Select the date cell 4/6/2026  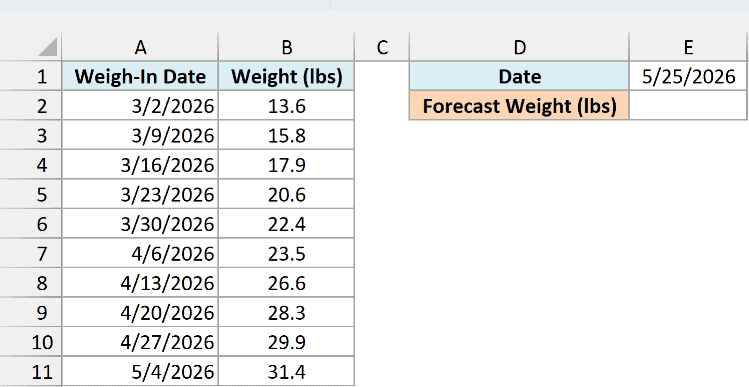pos(140,253)
